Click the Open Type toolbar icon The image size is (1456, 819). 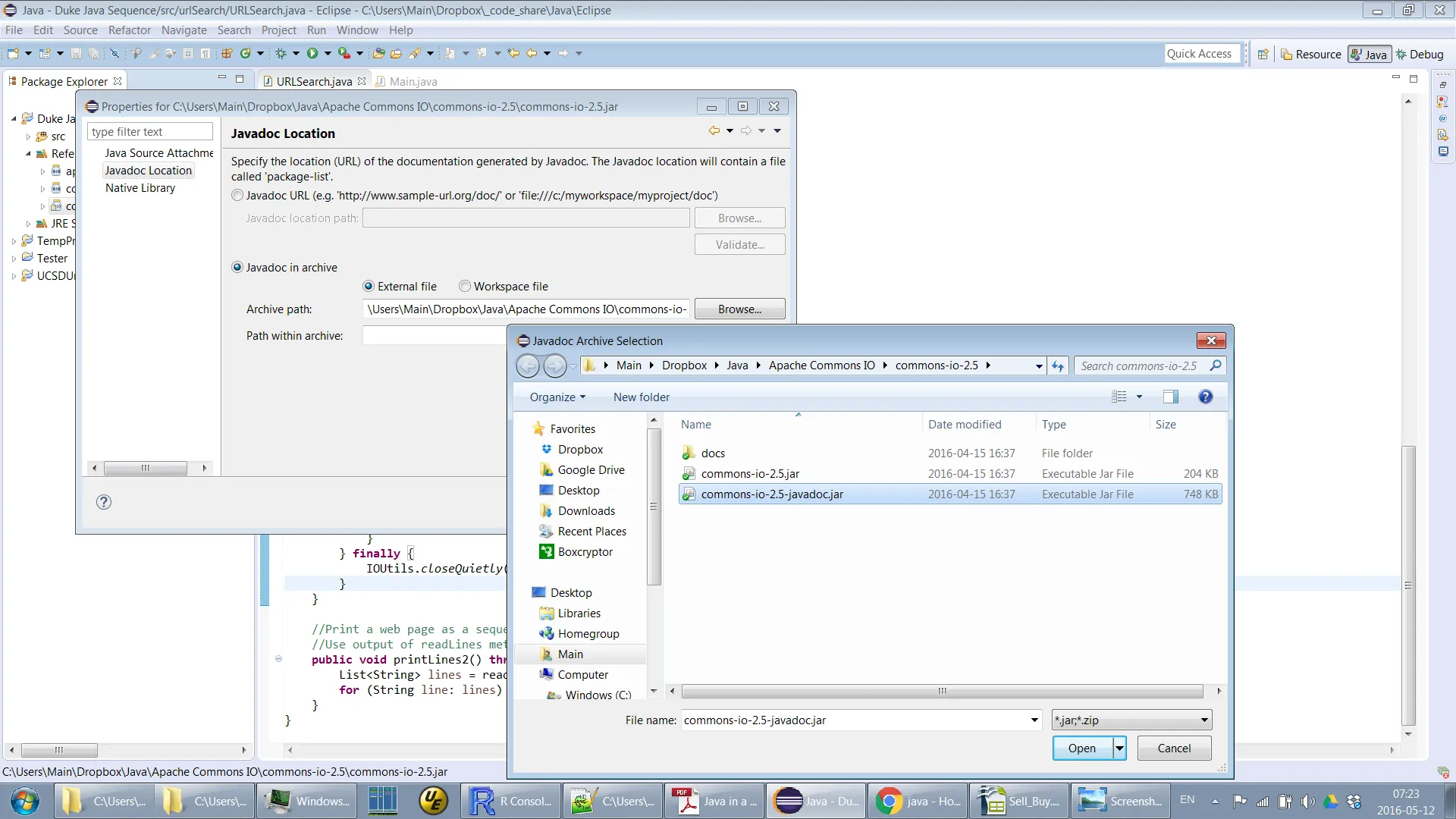[x=378, y=53]
